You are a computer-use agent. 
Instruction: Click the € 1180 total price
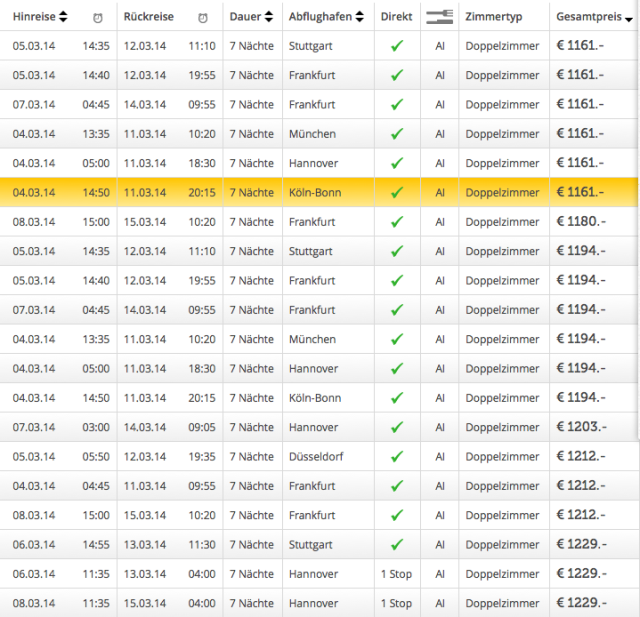(x=581, y=222)
